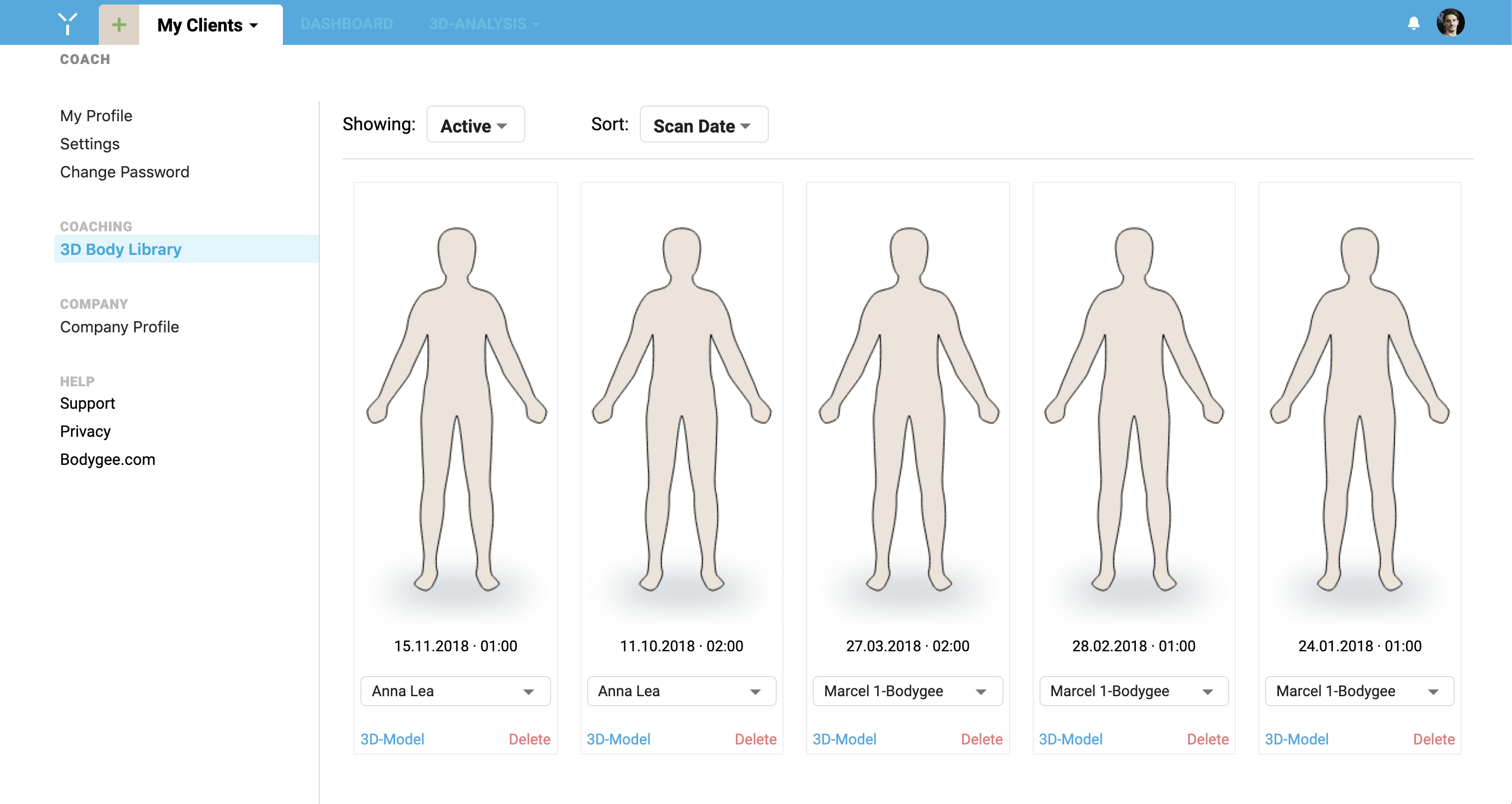Screen dimensions: 1512x804
Task: Open the 3D-Analysis menu
Action: (484, 24)
